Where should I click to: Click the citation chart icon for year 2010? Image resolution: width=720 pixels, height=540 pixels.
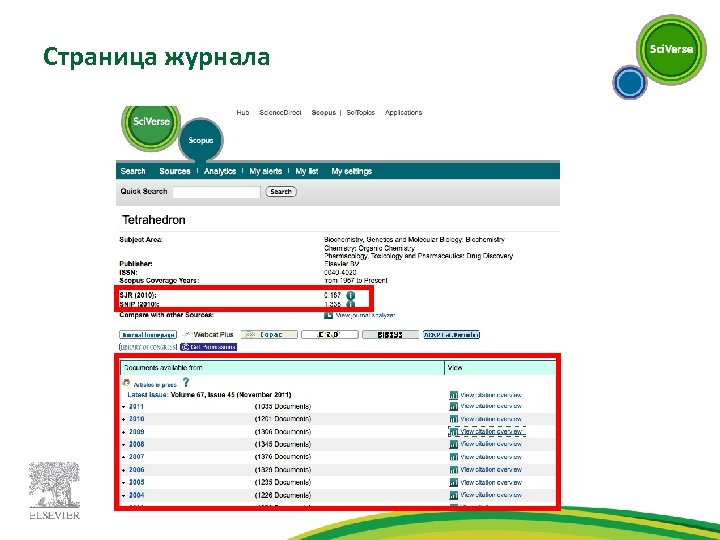tap(454, 419)
